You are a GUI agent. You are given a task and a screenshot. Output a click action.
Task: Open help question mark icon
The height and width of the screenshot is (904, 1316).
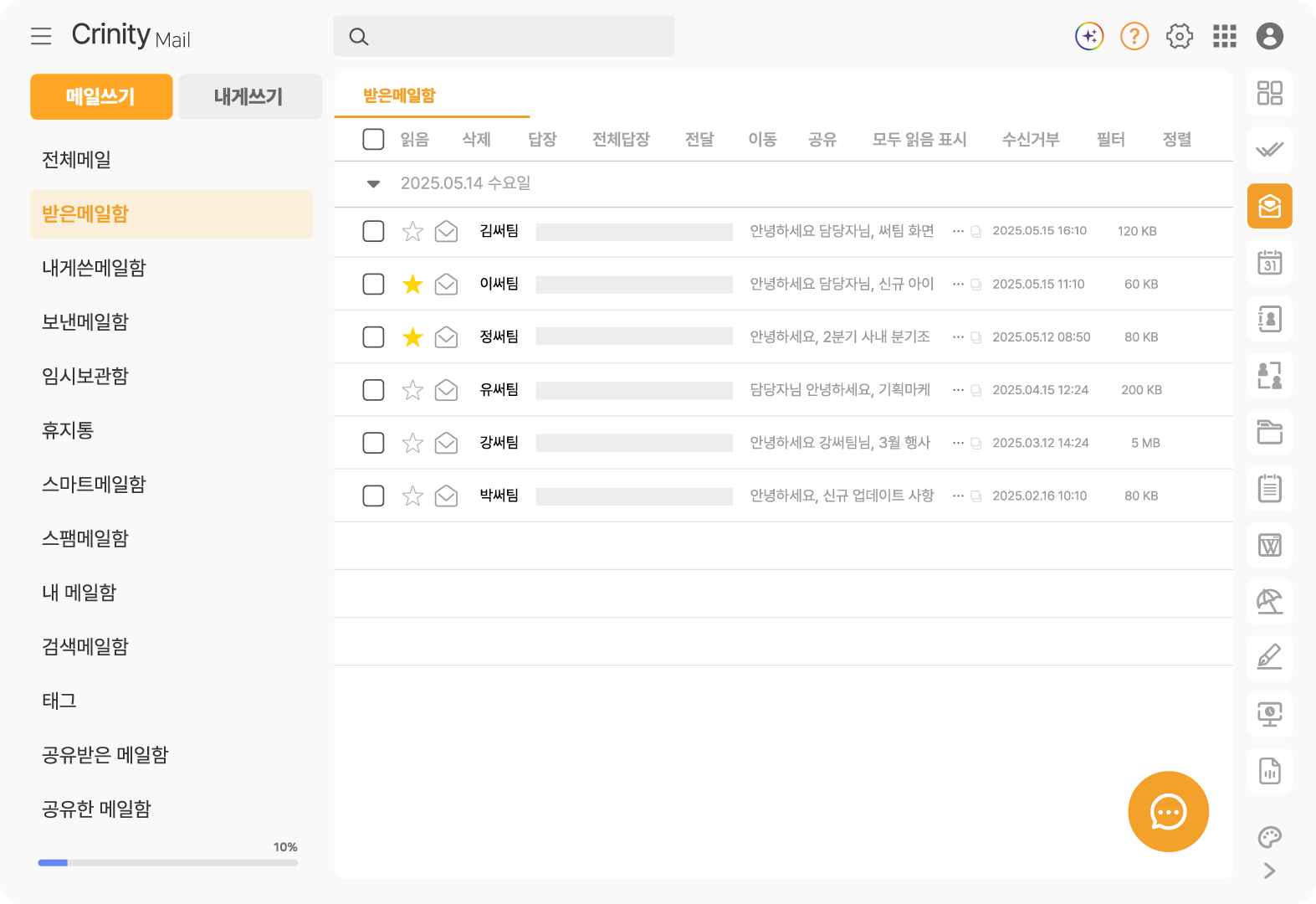(1134, 36)
